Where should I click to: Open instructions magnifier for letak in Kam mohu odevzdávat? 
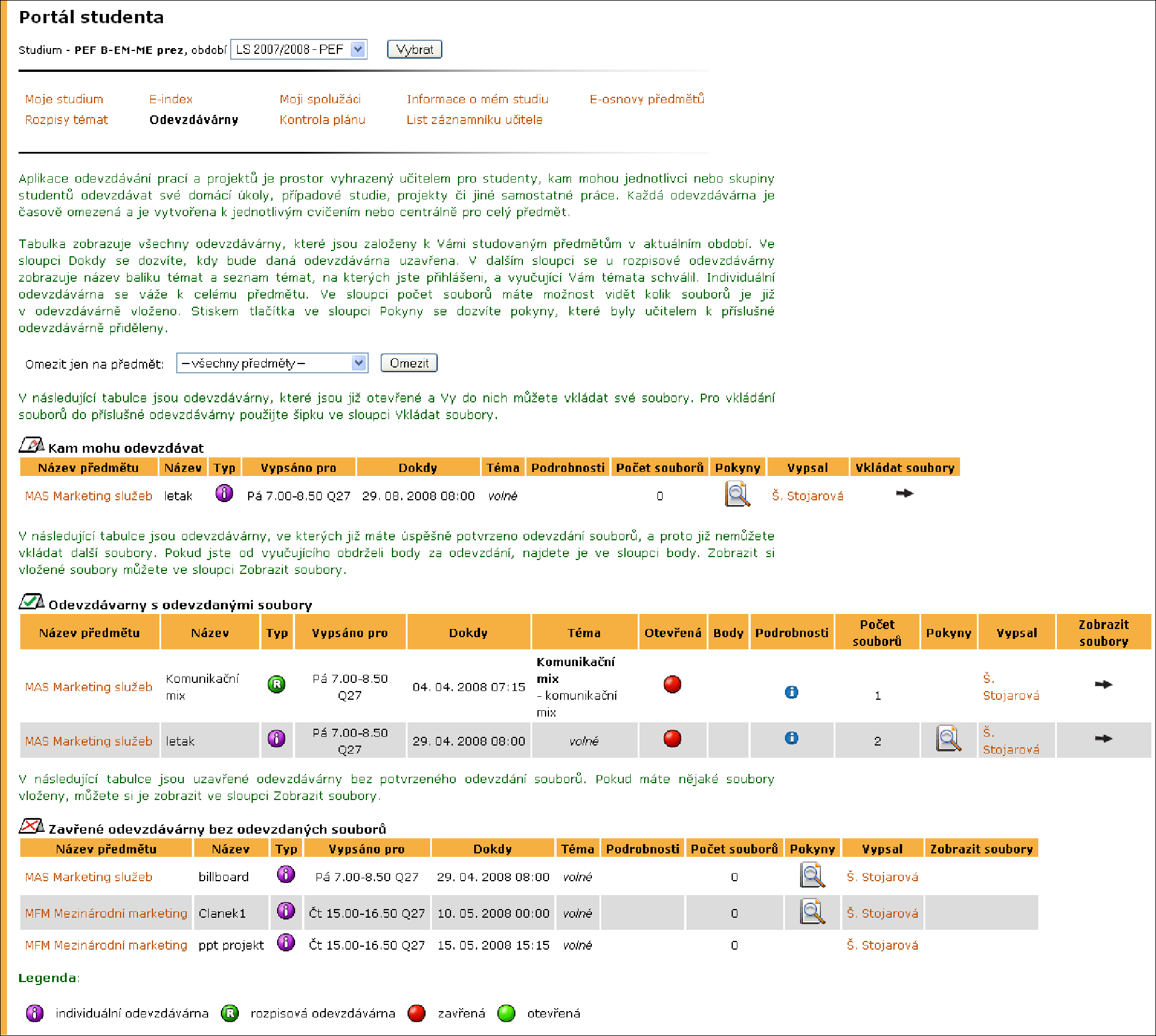(737, 495)
